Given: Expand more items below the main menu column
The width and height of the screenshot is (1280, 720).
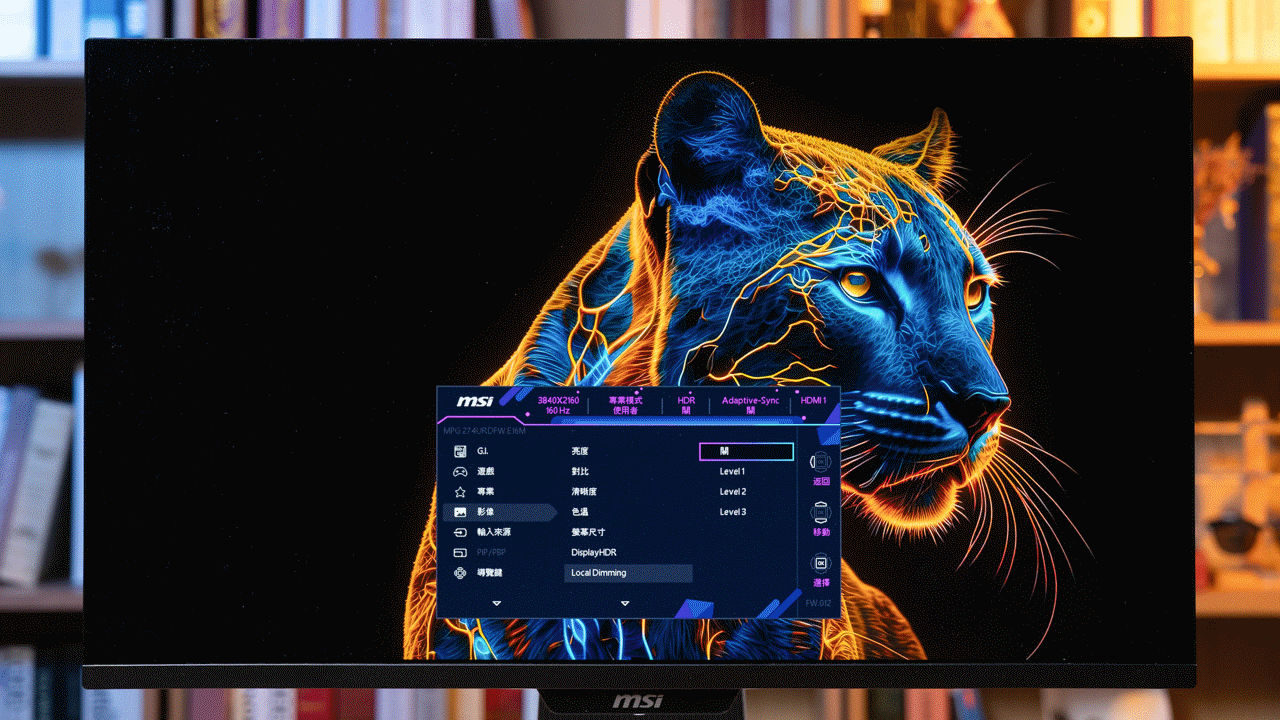Looking at the screenshot, I should pyautogui.click(x=497, y=603).
